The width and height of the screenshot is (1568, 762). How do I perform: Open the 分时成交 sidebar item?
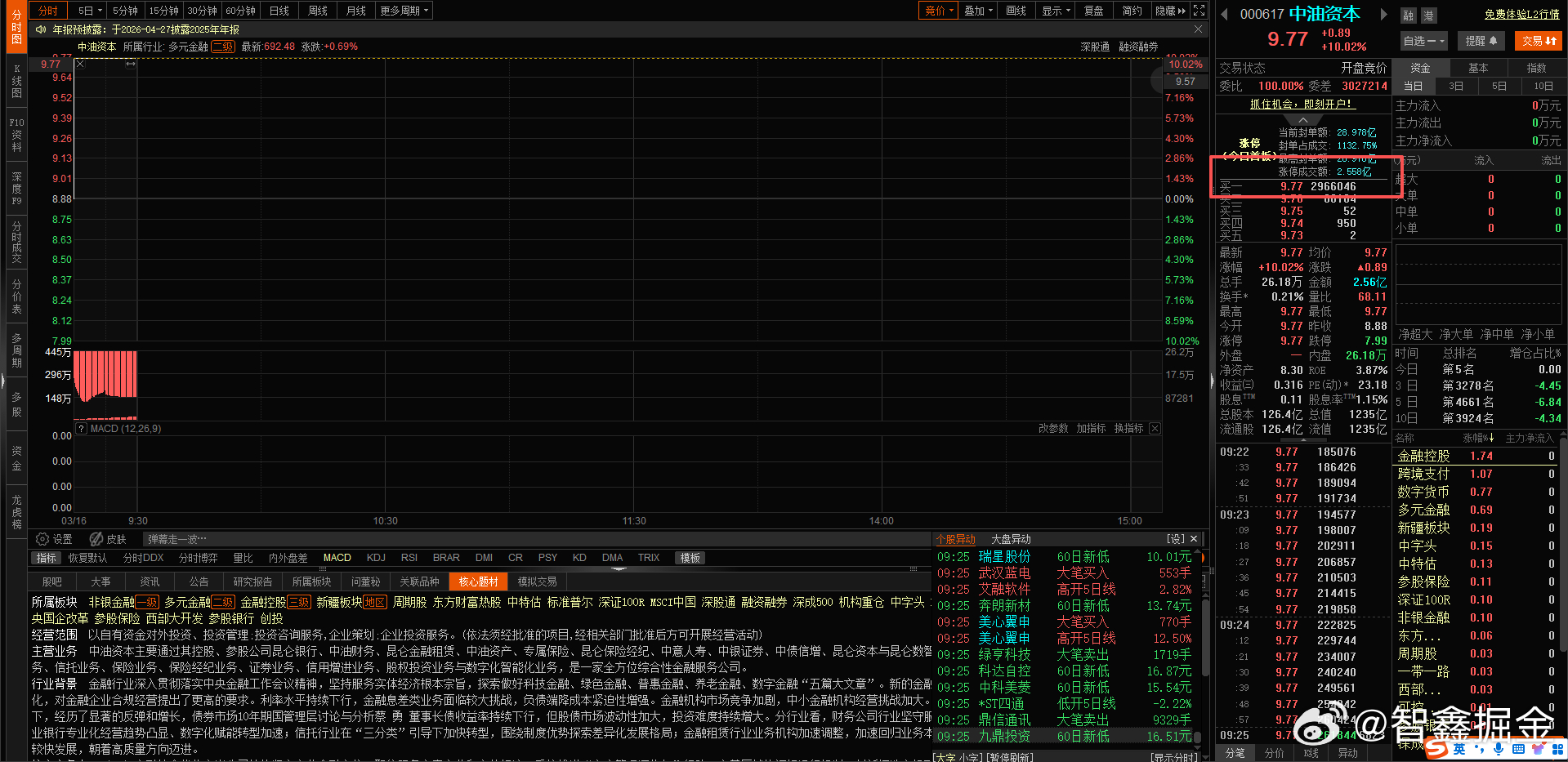coord(16,243)
